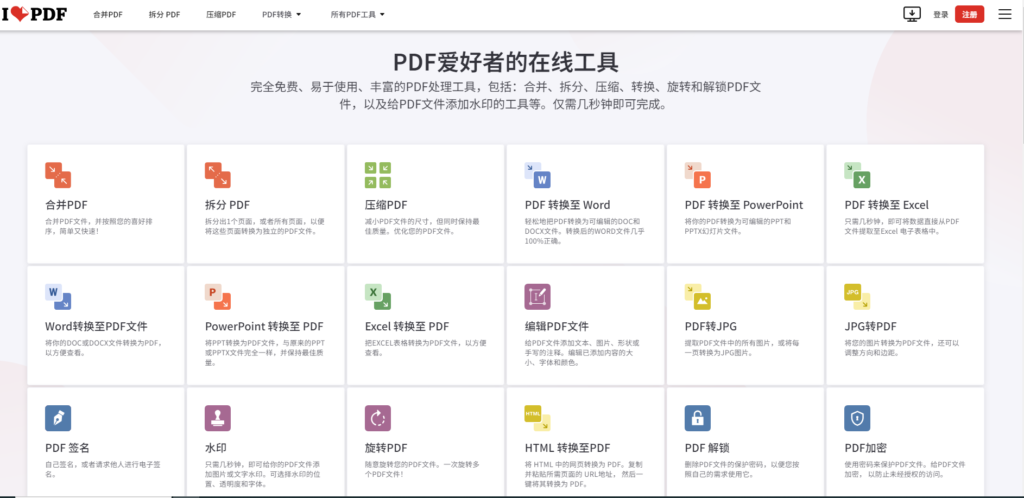This screenshot has width=1024, height=498.
Task: Click the PDF 签名 pen icon
Action: pos(57,418)
